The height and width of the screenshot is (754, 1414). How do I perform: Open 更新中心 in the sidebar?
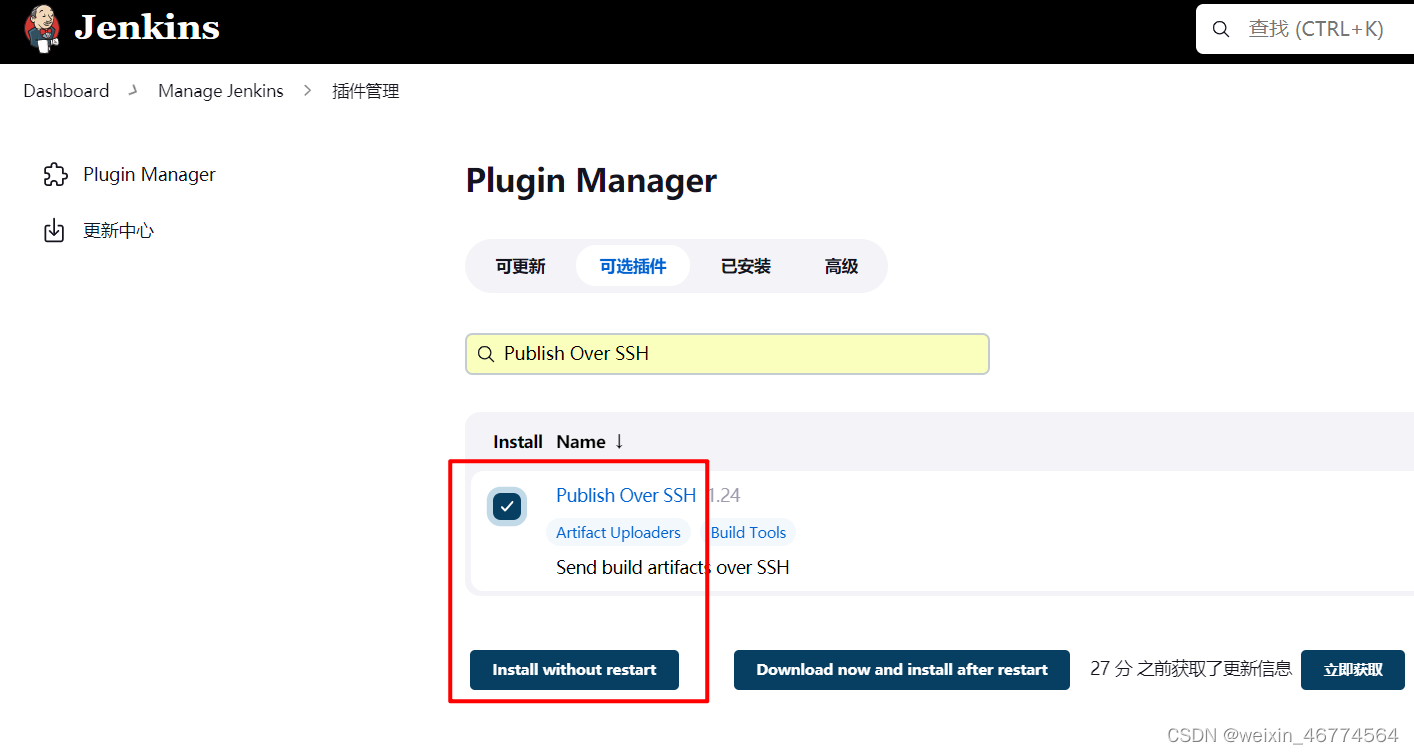click(119, 231)
